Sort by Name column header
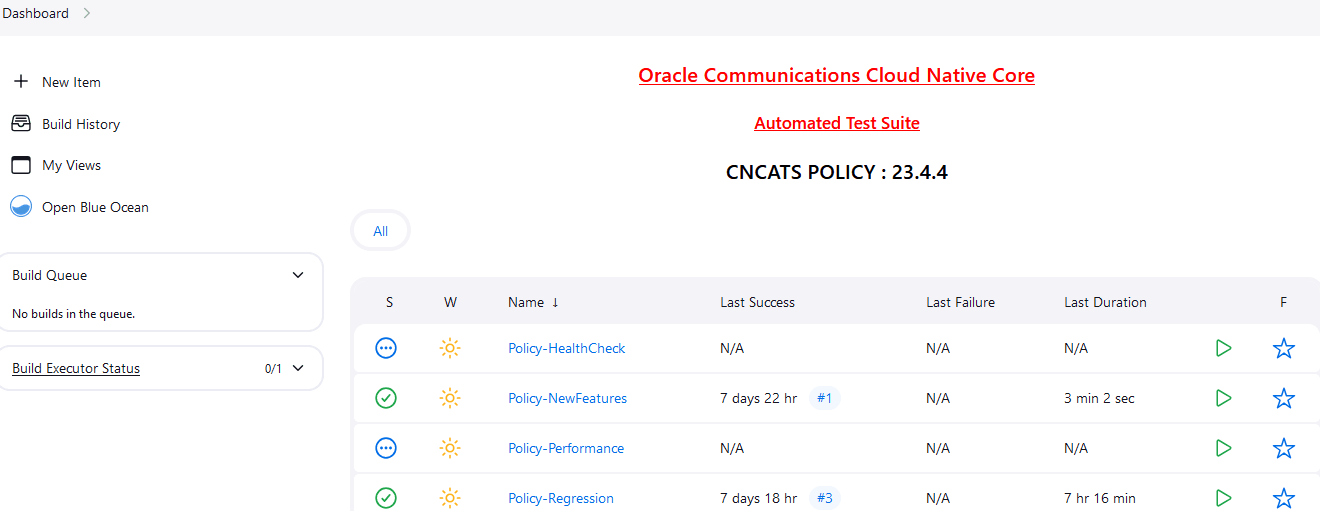The image size is (1320, 511). pos(533,302)
